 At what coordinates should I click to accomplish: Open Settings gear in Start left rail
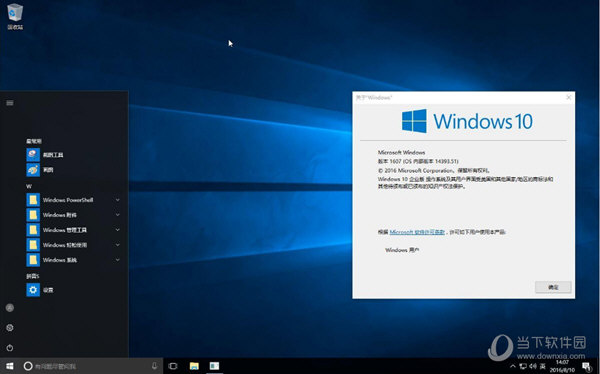point(10,328)
